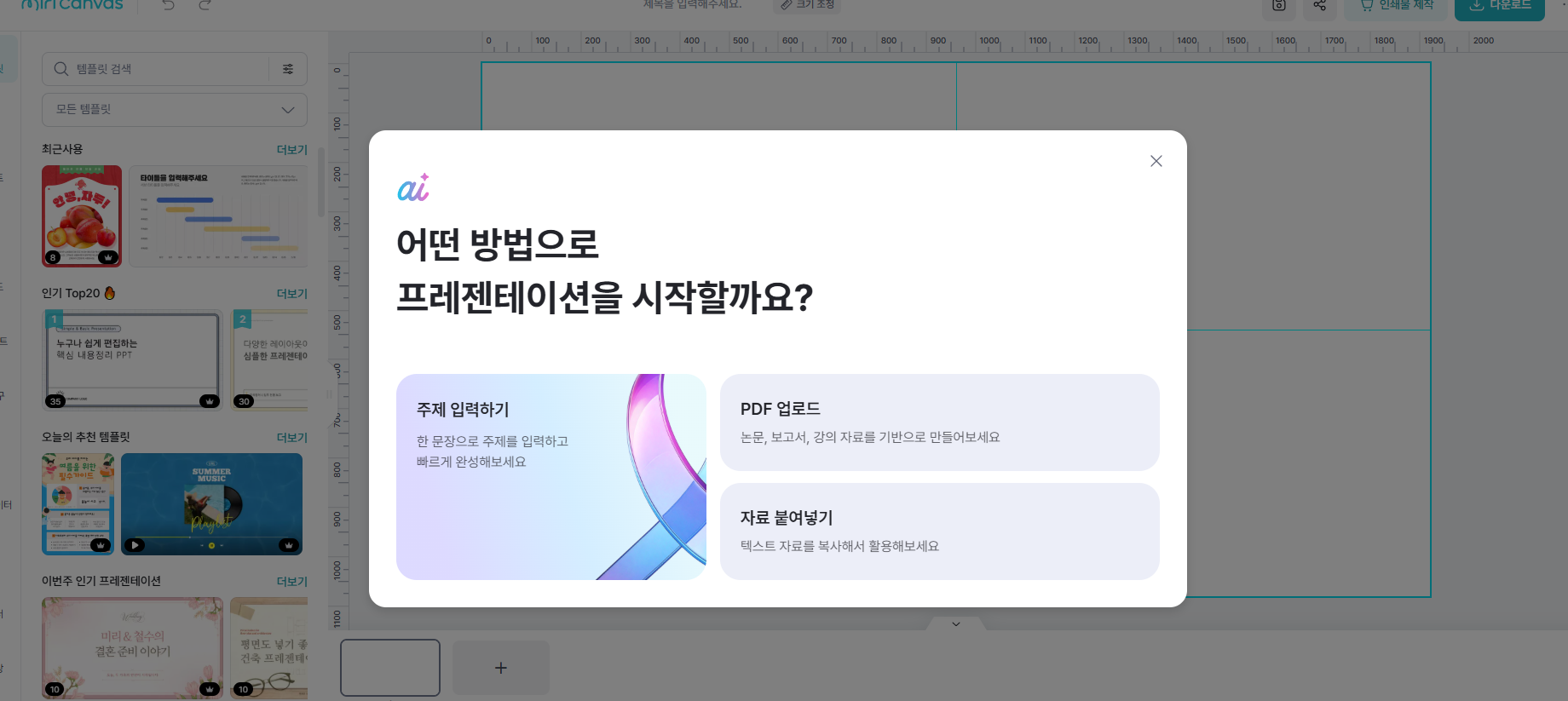Add a new page with plus button
Viewport: 1568px width, 701px height.
click(x=501, y=668)
